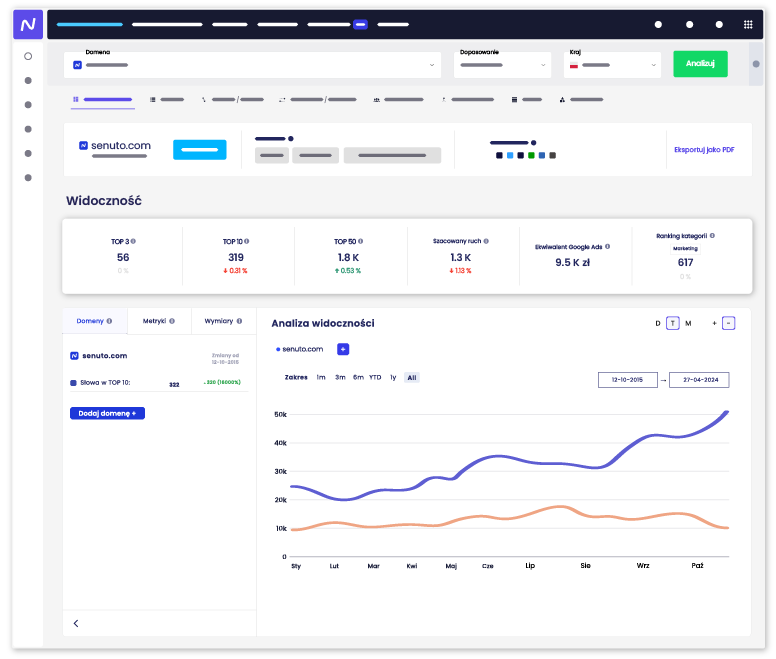Expand the Domena dropdown
776x659 pixels.
pos(252,65)
